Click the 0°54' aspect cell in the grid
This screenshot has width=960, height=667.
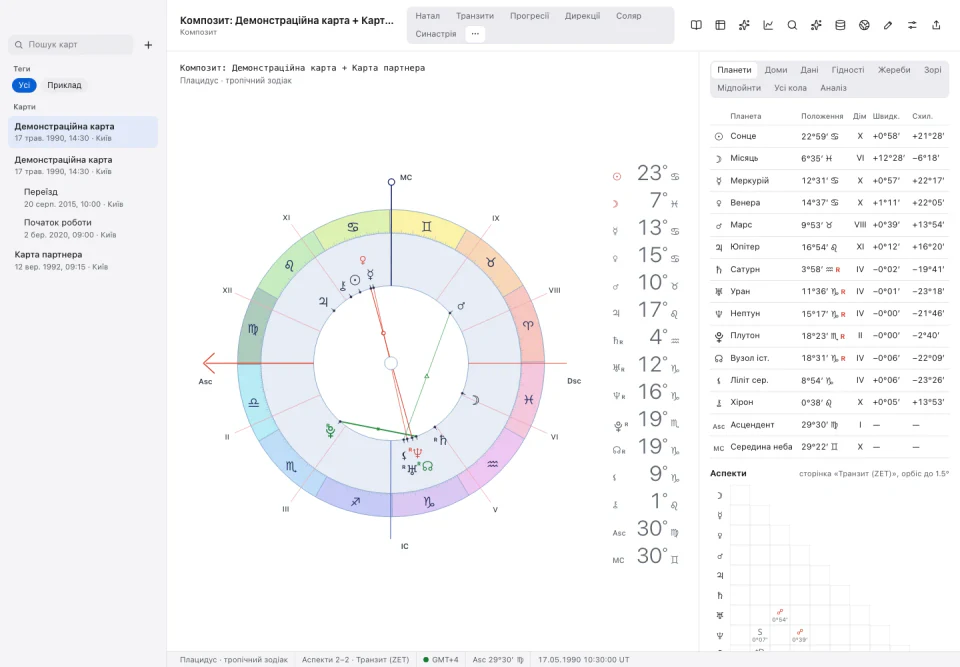coord(779,616)
